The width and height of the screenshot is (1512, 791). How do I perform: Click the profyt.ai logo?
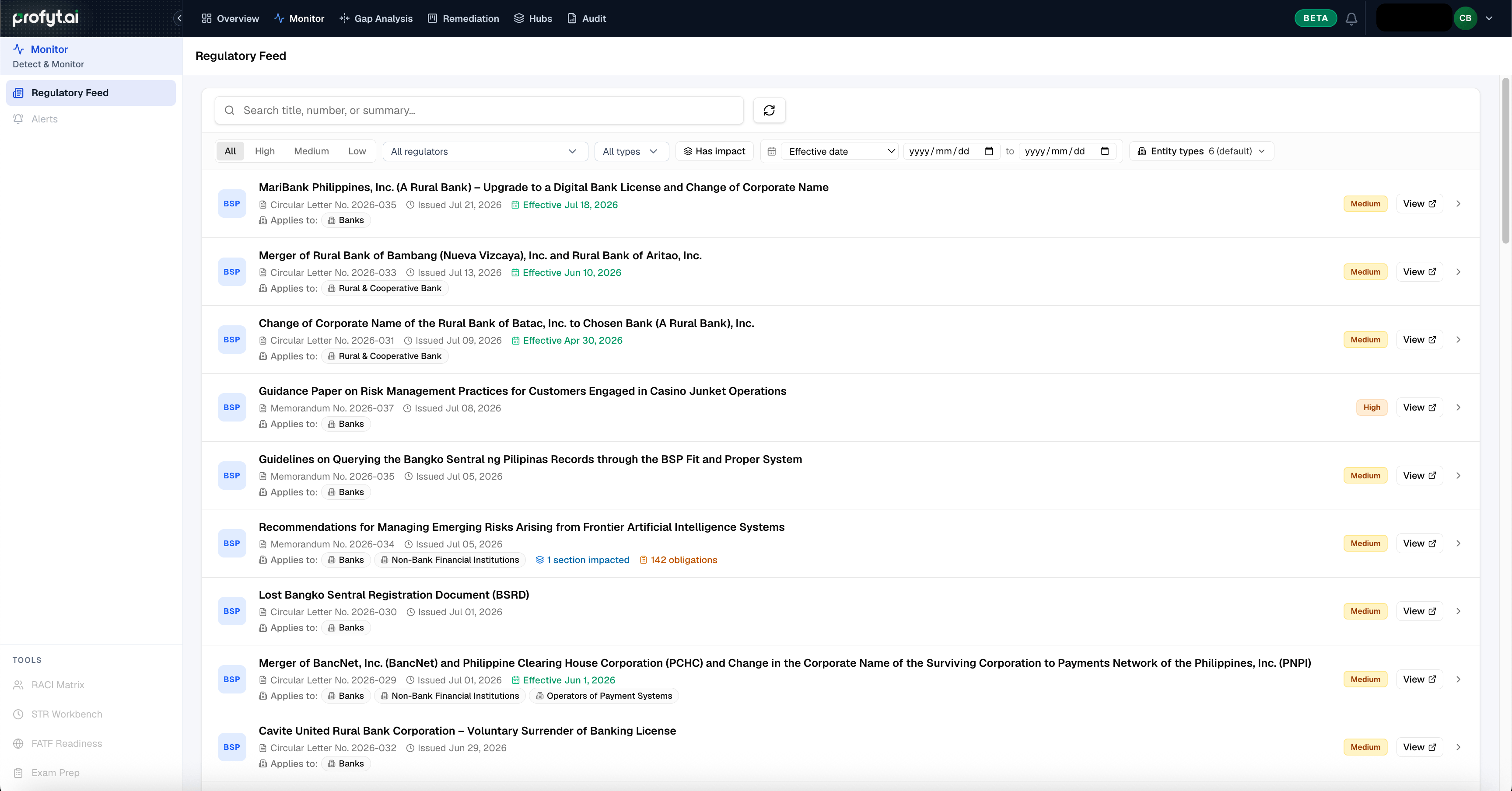coord(45,18)
